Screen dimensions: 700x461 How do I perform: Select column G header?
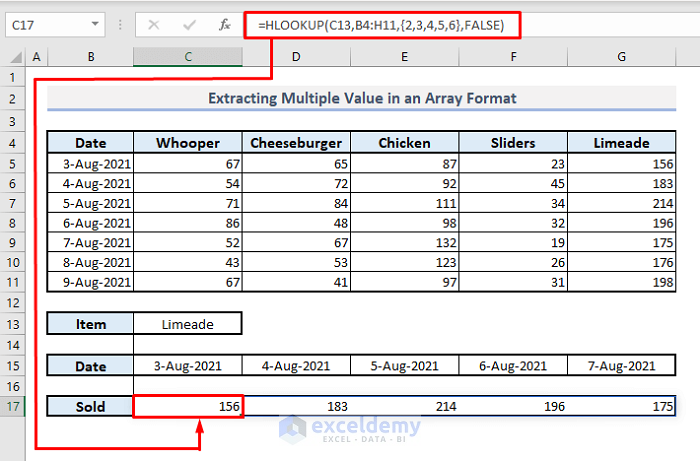[x=621, y=57]
